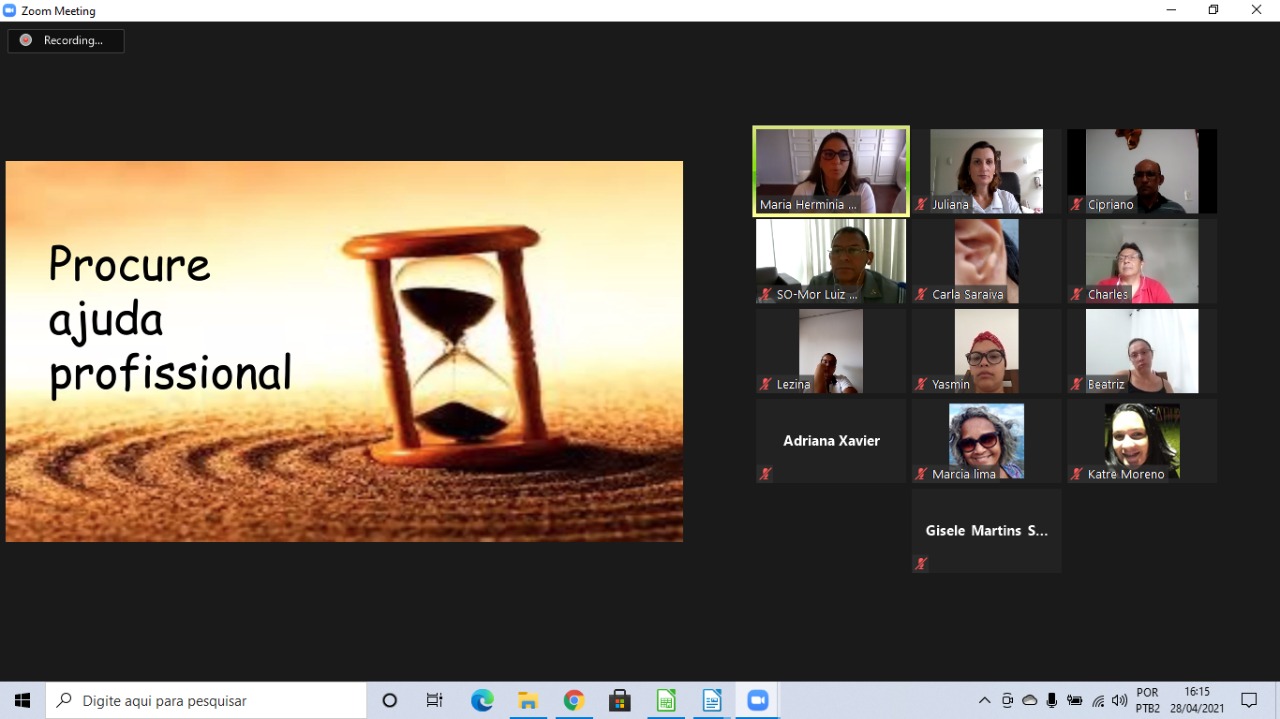Open Task View on taskbar
The image size is (1280, 719).
435,700
